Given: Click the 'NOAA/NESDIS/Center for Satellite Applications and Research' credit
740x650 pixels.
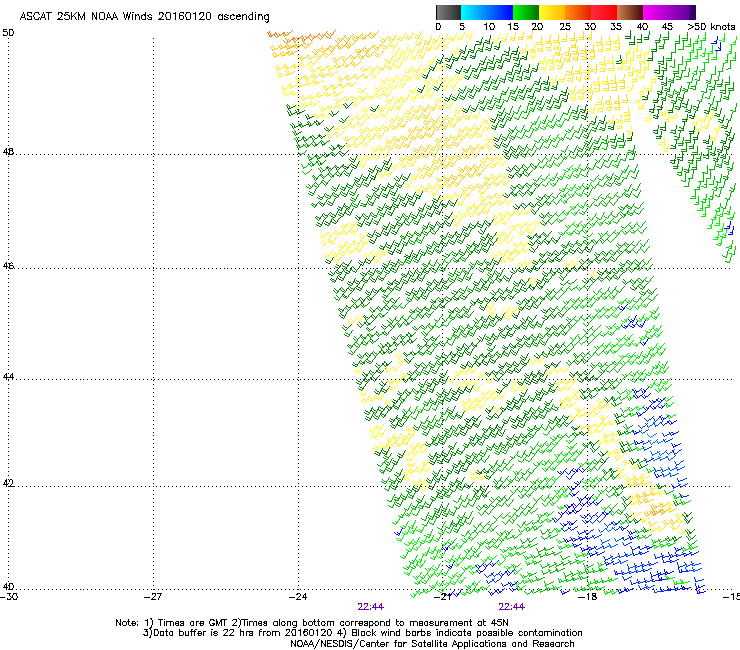Looking at the screenshot, I should click(x=432, y=644).
